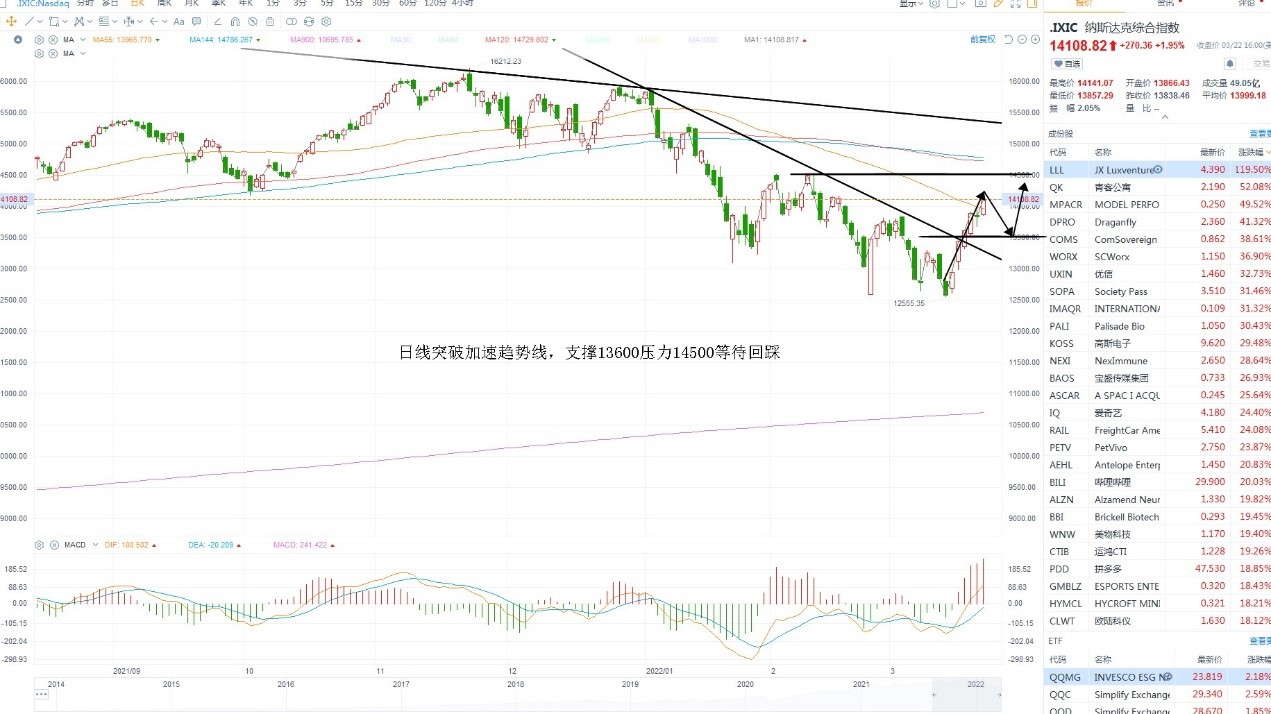Switch chart to 年K yearly period

coord(244,4)
